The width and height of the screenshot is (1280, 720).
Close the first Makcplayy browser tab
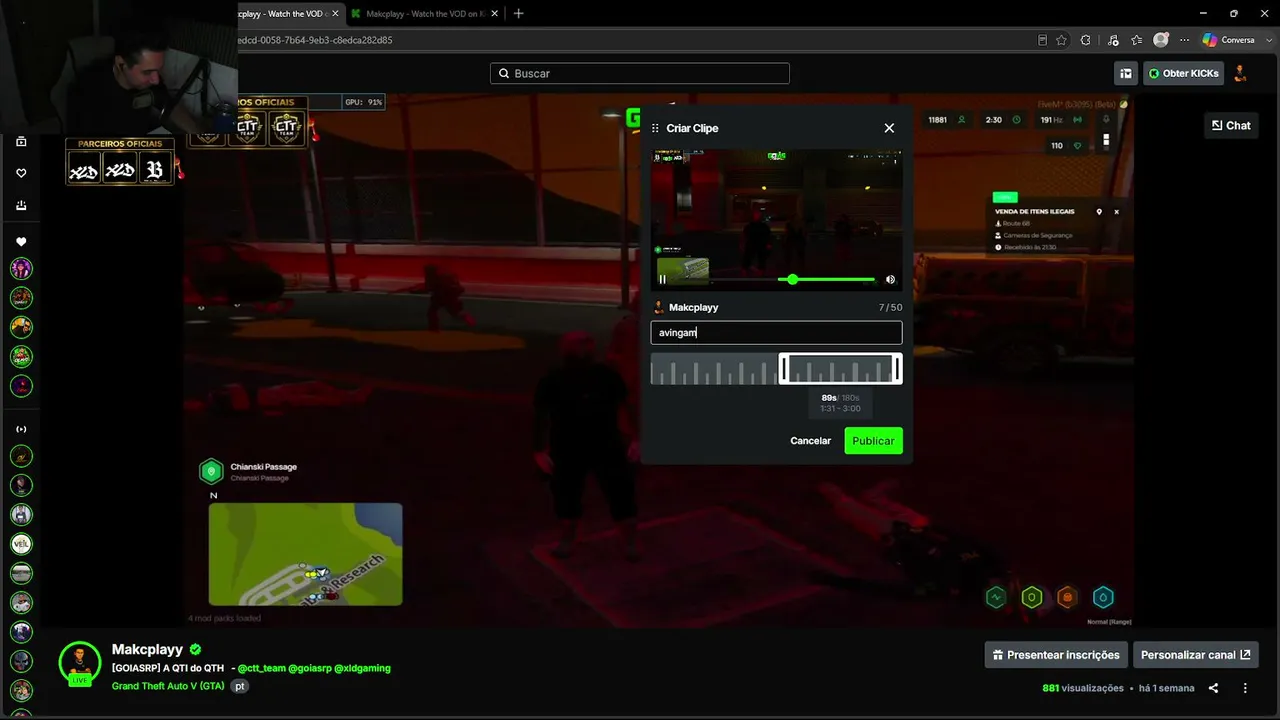coord(335,14)
